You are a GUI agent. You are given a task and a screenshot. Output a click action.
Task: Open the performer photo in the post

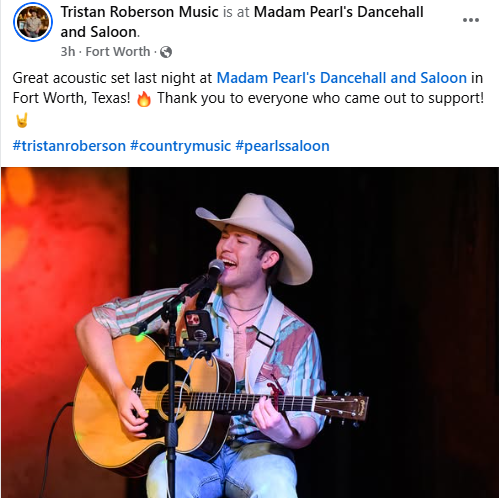point(250,332)
